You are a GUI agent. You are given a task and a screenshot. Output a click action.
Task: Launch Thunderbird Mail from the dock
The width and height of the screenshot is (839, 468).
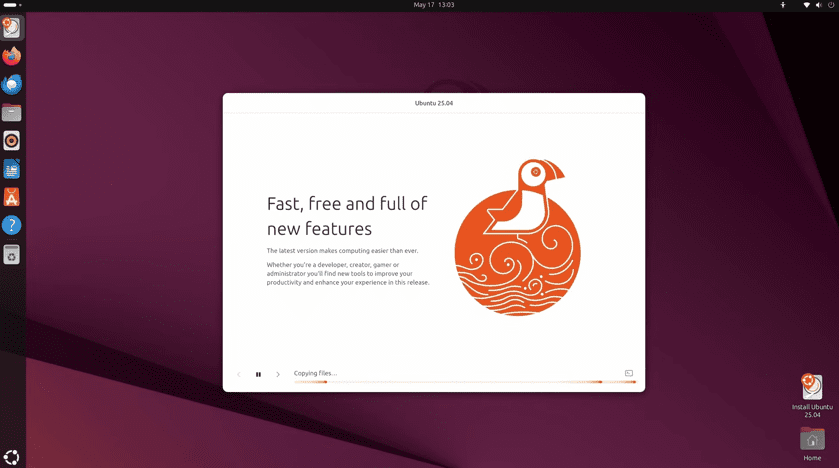pos(12,85)
